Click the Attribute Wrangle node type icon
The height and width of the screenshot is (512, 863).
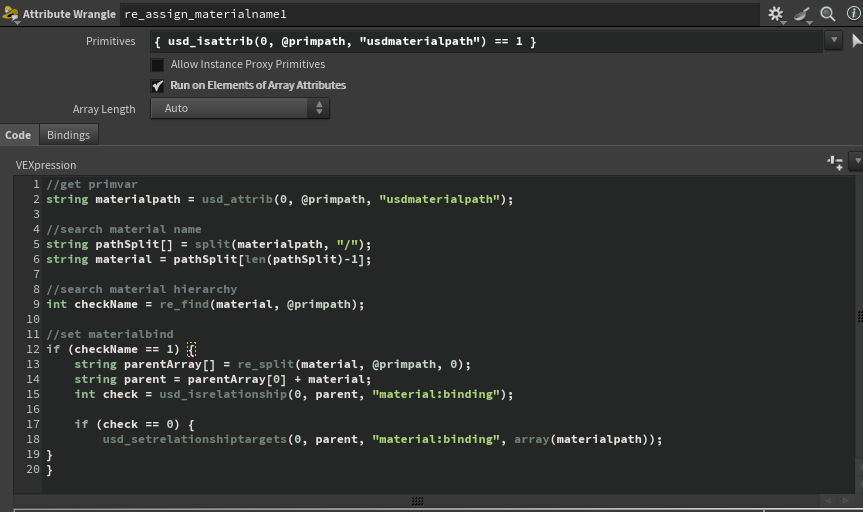click(x=10, y=14)
